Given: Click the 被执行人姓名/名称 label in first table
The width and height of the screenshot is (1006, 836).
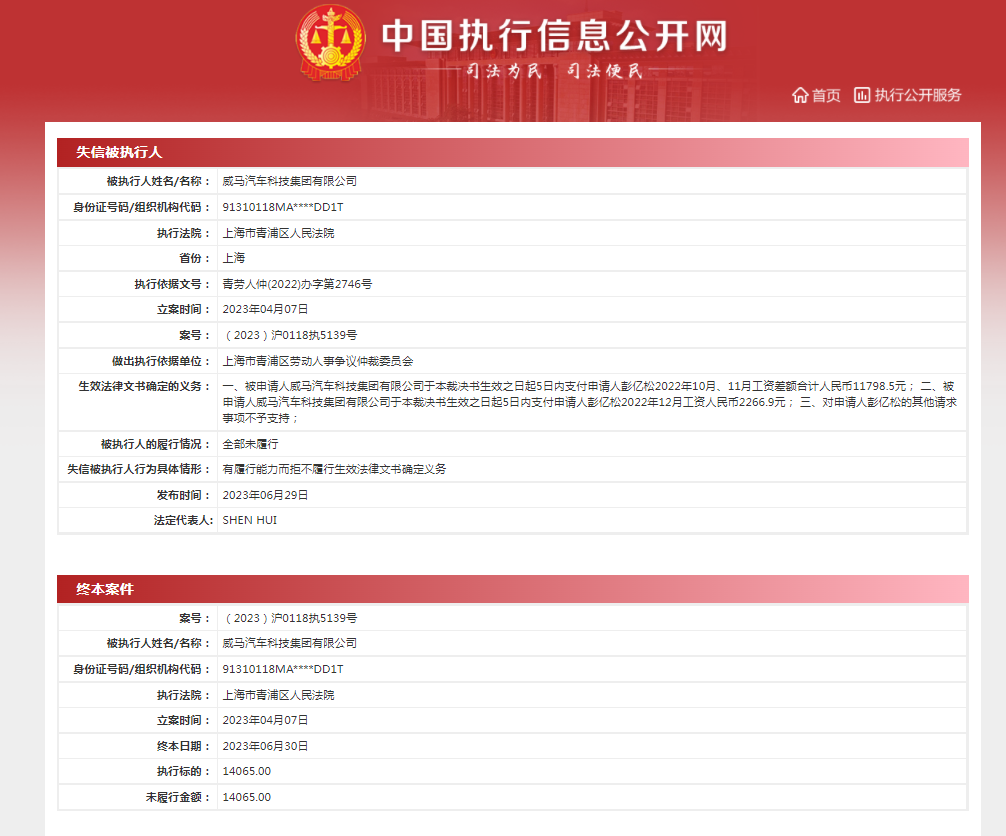Looking at the screenshot, I should (158, 182).
